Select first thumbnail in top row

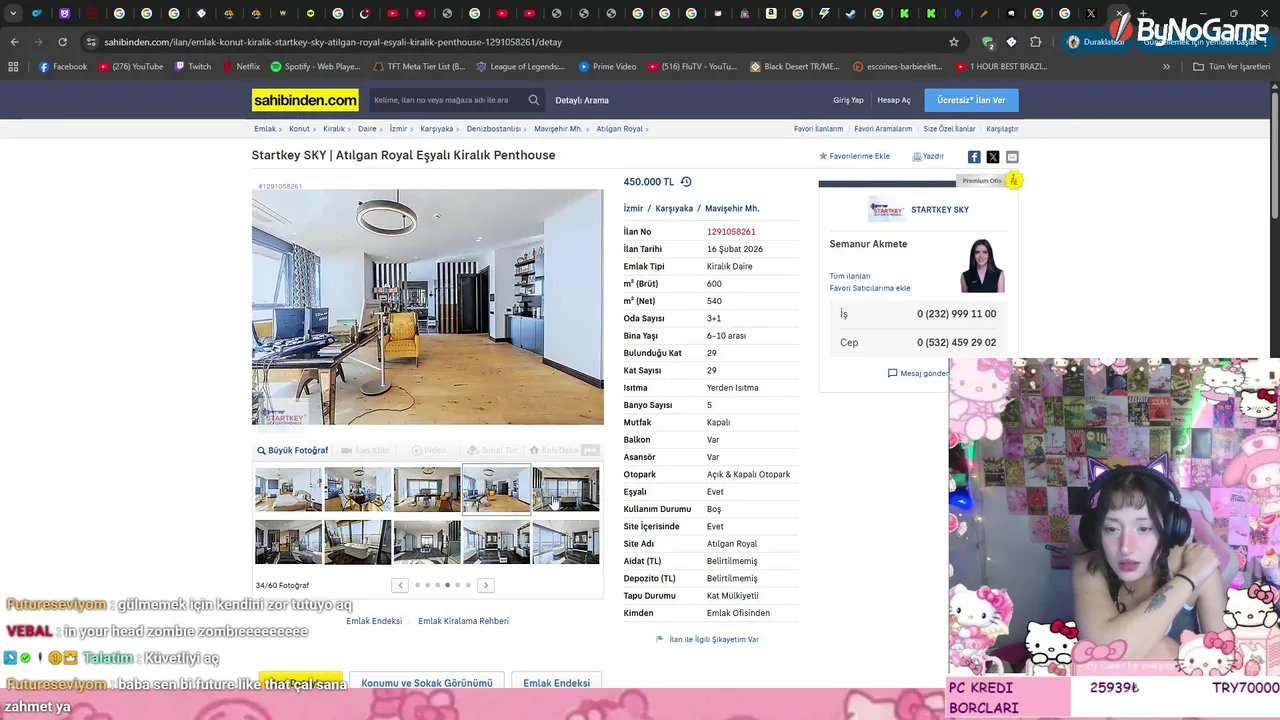click(288, 490)
